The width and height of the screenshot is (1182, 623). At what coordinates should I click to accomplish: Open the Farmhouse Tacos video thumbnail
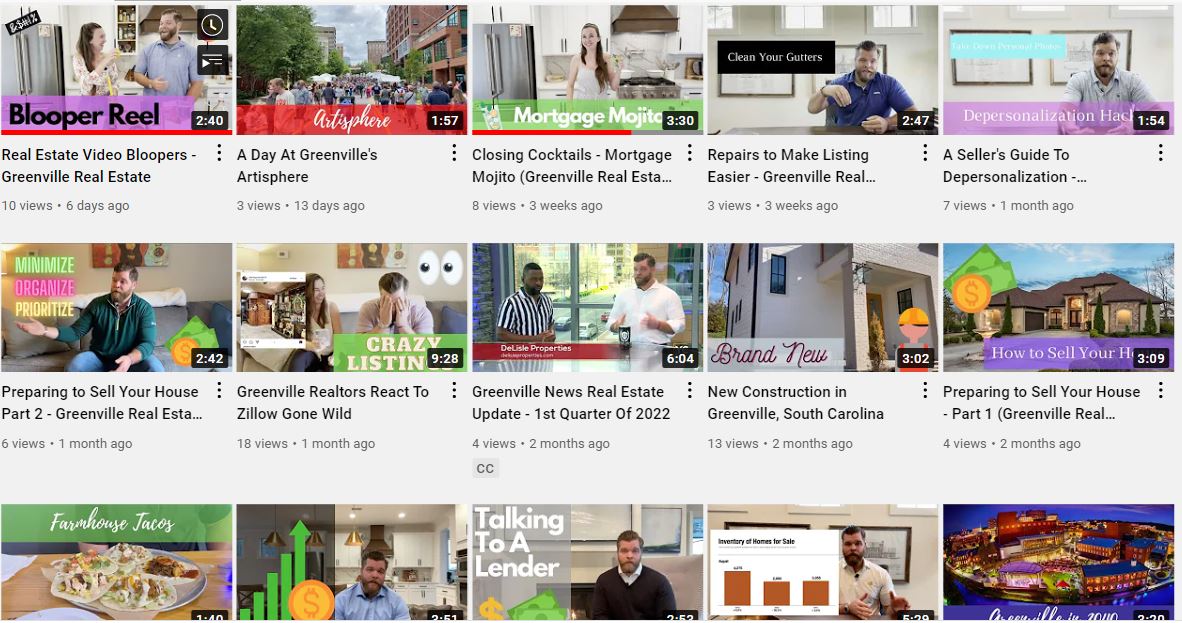tap(116, 563)
